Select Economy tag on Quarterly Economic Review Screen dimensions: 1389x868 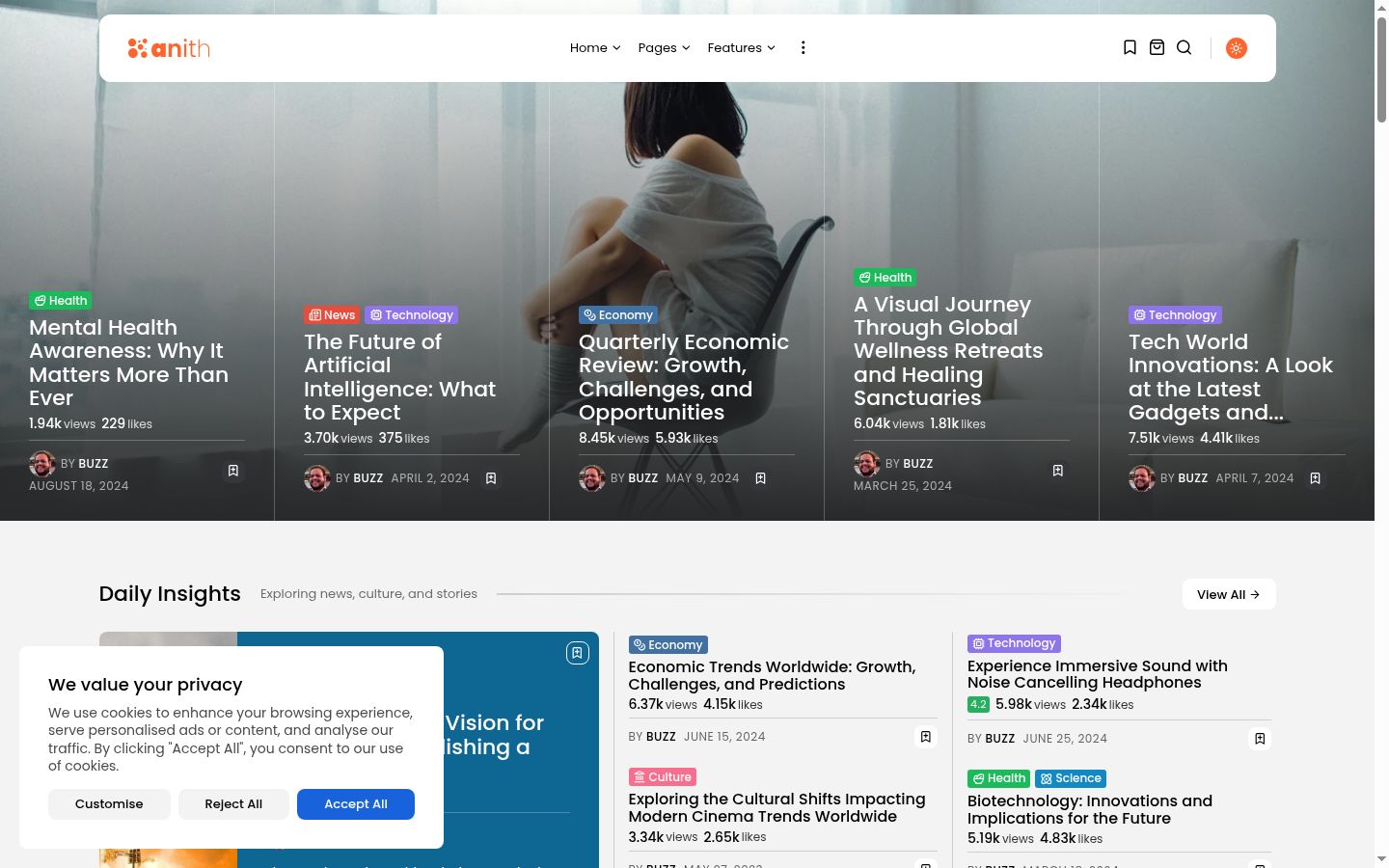[x=618, y=315]
